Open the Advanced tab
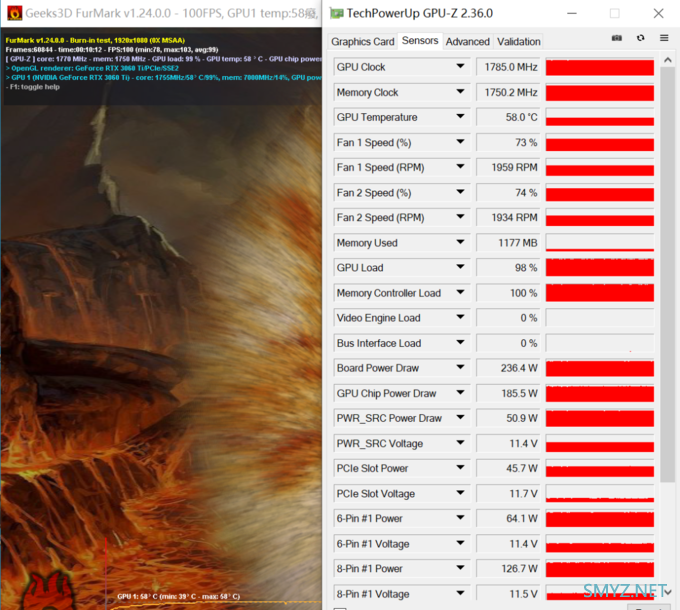The width and height of the screenshot is (680, 610). tap(468, 42)
